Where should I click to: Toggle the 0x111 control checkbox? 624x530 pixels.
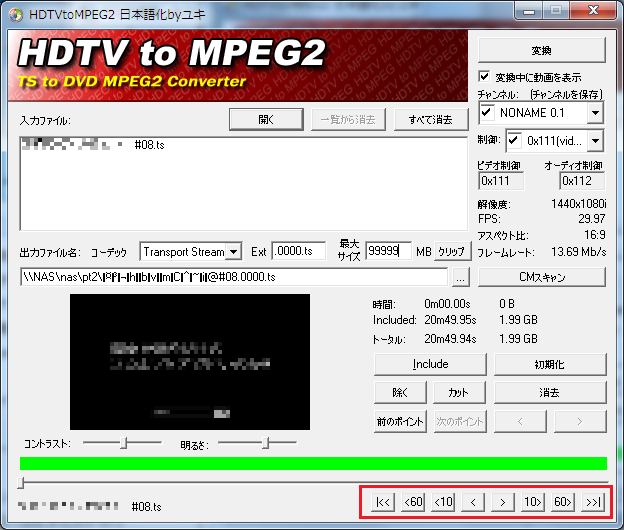515,141
